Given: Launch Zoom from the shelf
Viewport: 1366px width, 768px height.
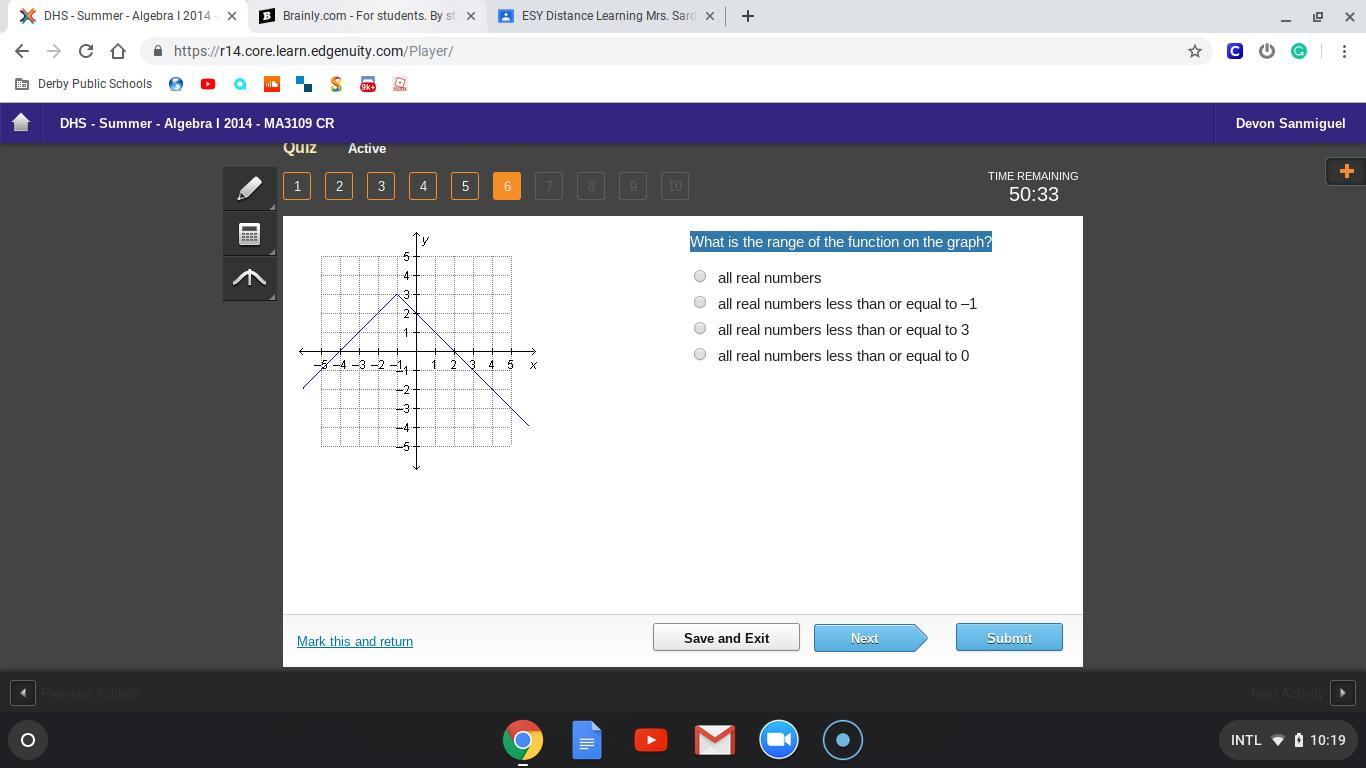Looking at the screenshot, I should pos(778,740).
